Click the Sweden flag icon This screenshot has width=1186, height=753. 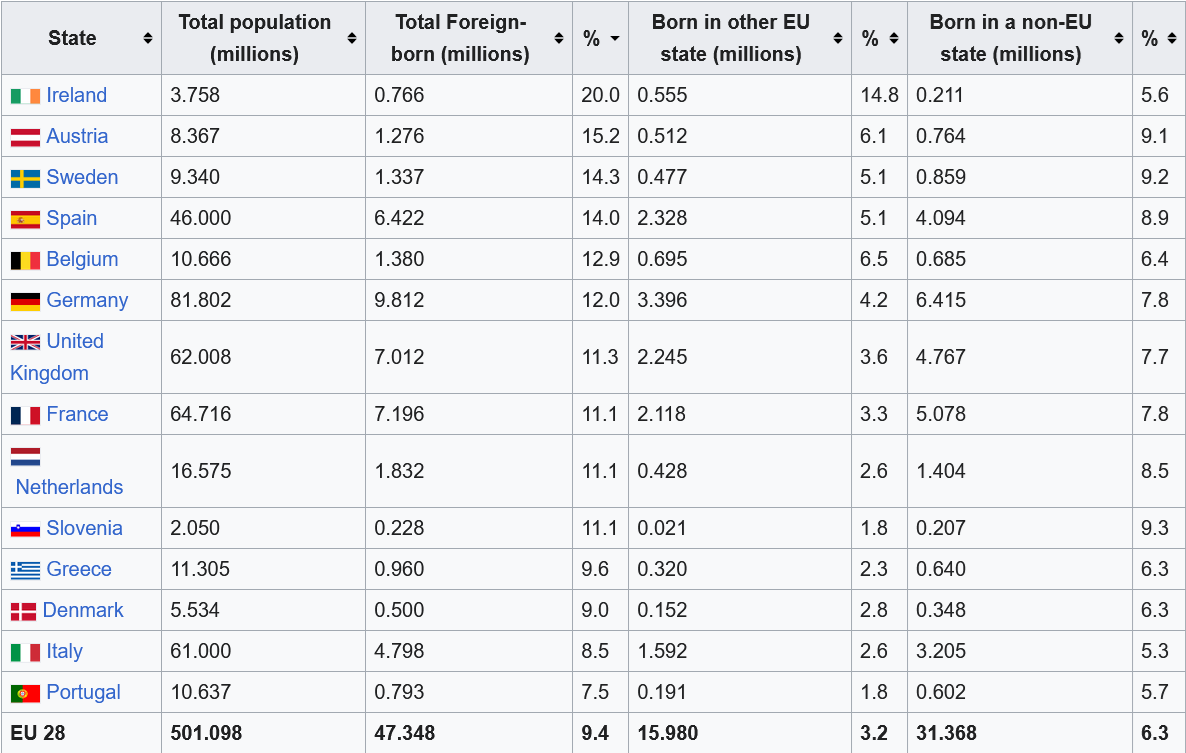[26, 178]
